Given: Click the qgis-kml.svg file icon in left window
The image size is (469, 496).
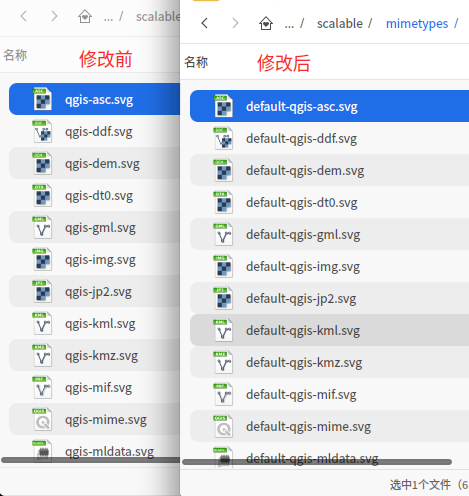Looking at the screenshot, I should [x=42, y=323].
